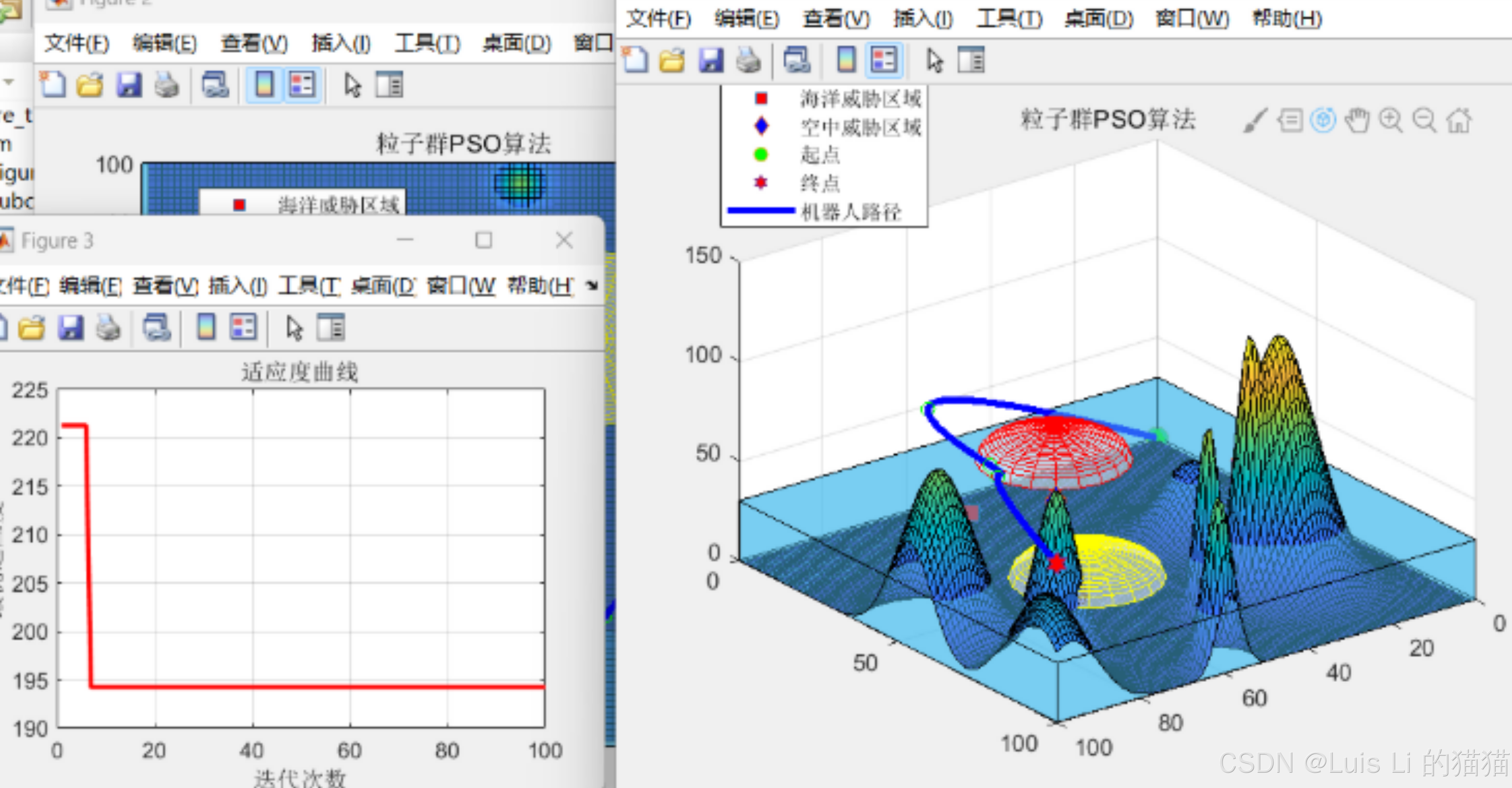1512x788 pixels.
Task: Select the Zoom In axes tool
Action: pos(1391,121)
